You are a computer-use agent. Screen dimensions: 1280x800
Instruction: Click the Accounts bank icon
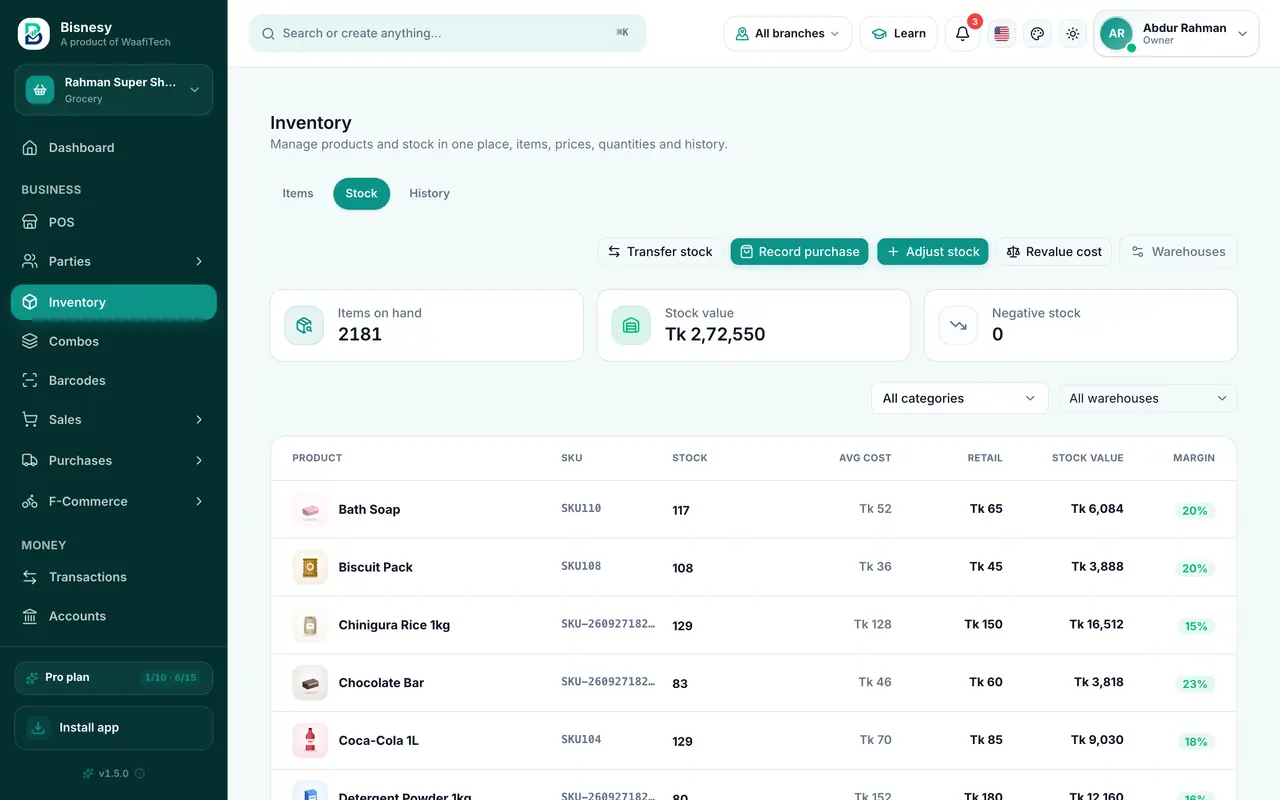click(x=30, y=616)
